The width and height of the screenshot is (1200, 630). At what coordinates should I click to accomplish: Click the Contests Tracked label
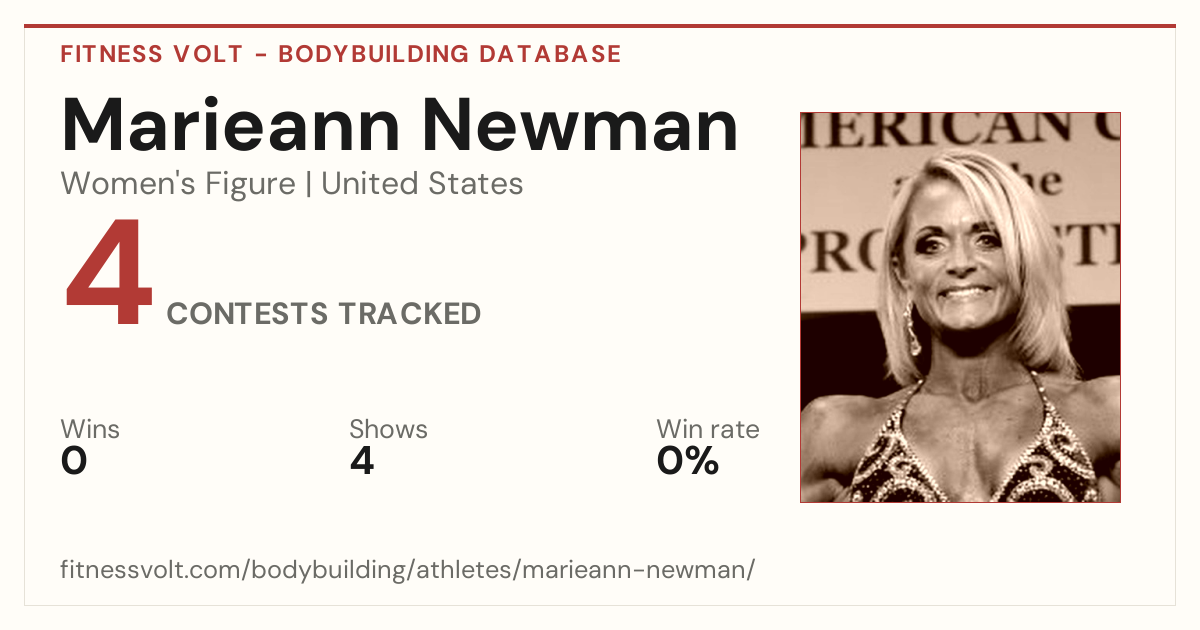(324, 314)
